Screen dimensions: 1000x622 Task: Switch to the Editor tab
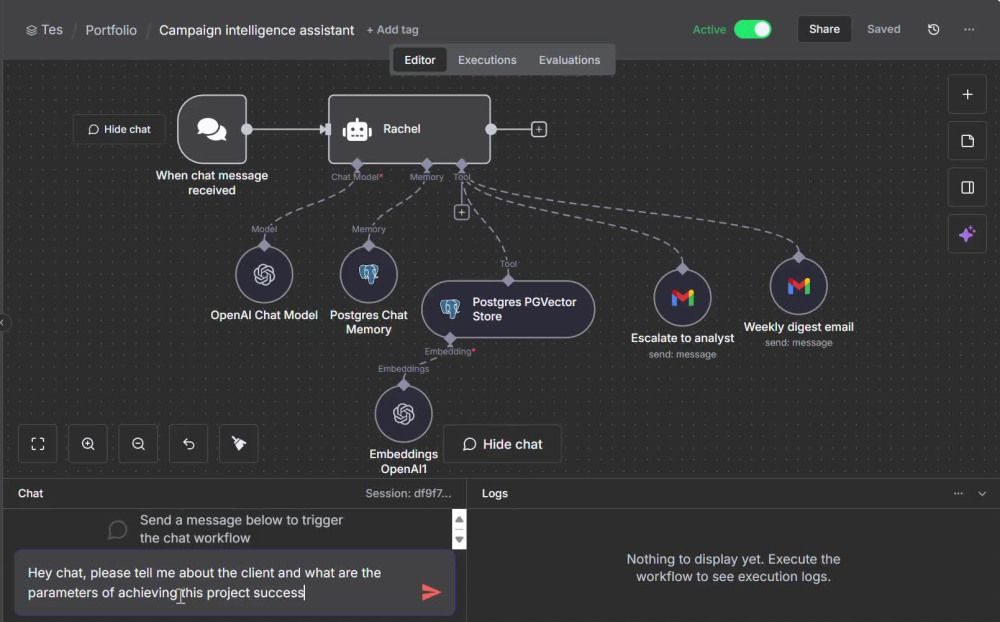(x=420, y=60)
